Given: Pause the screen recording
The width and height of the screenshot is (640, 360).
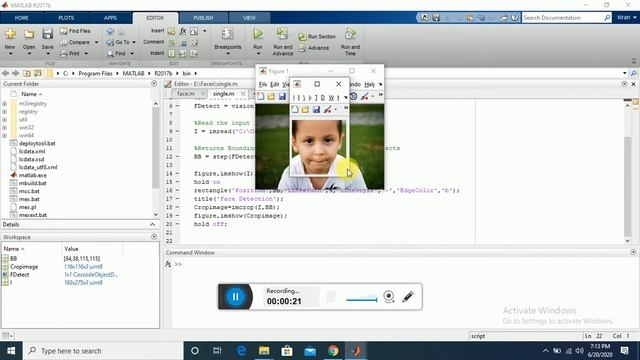Looking at the screenshot, I should click(236, 297).
